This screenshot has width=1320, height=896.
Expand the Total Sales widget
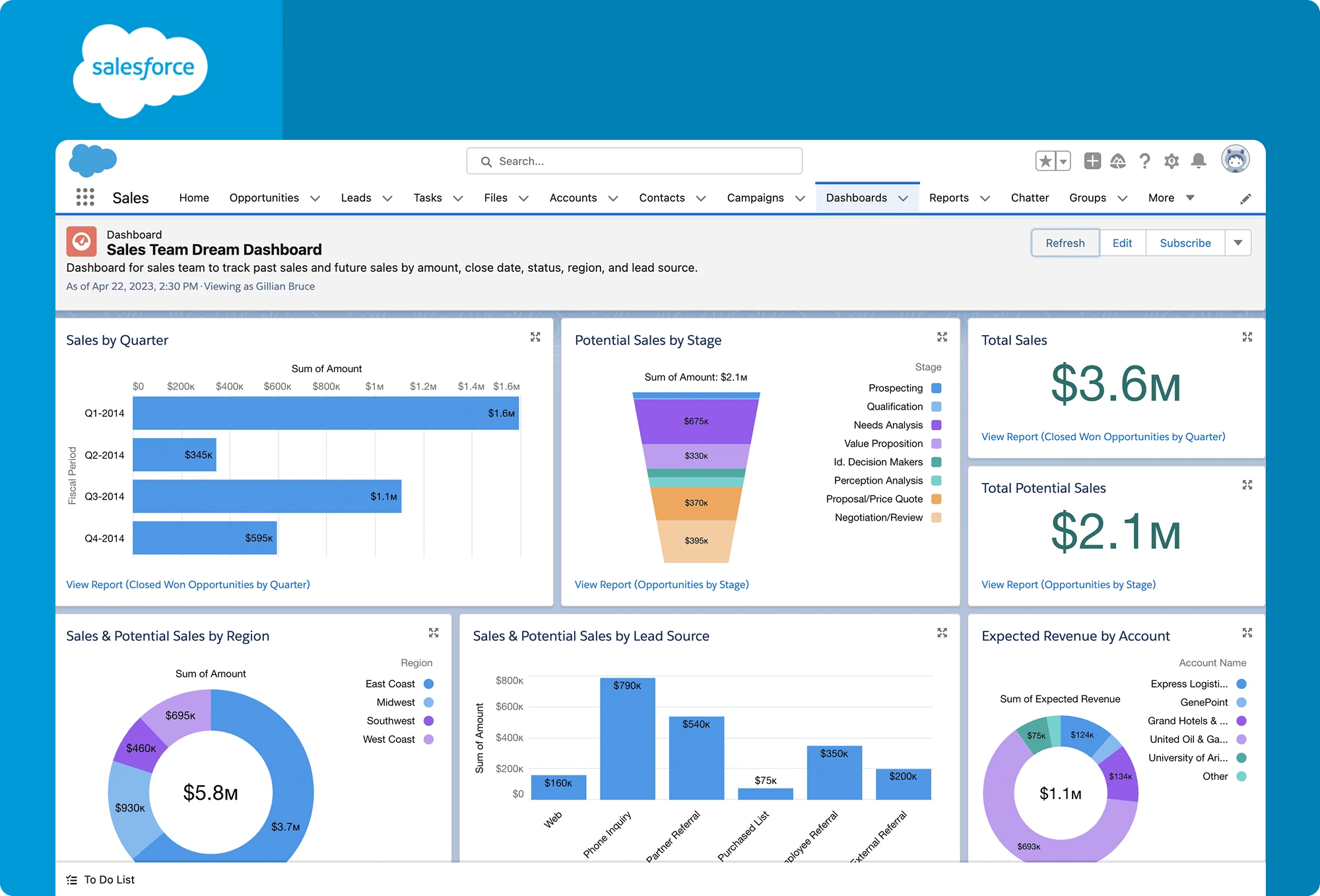coord(1247,337)
